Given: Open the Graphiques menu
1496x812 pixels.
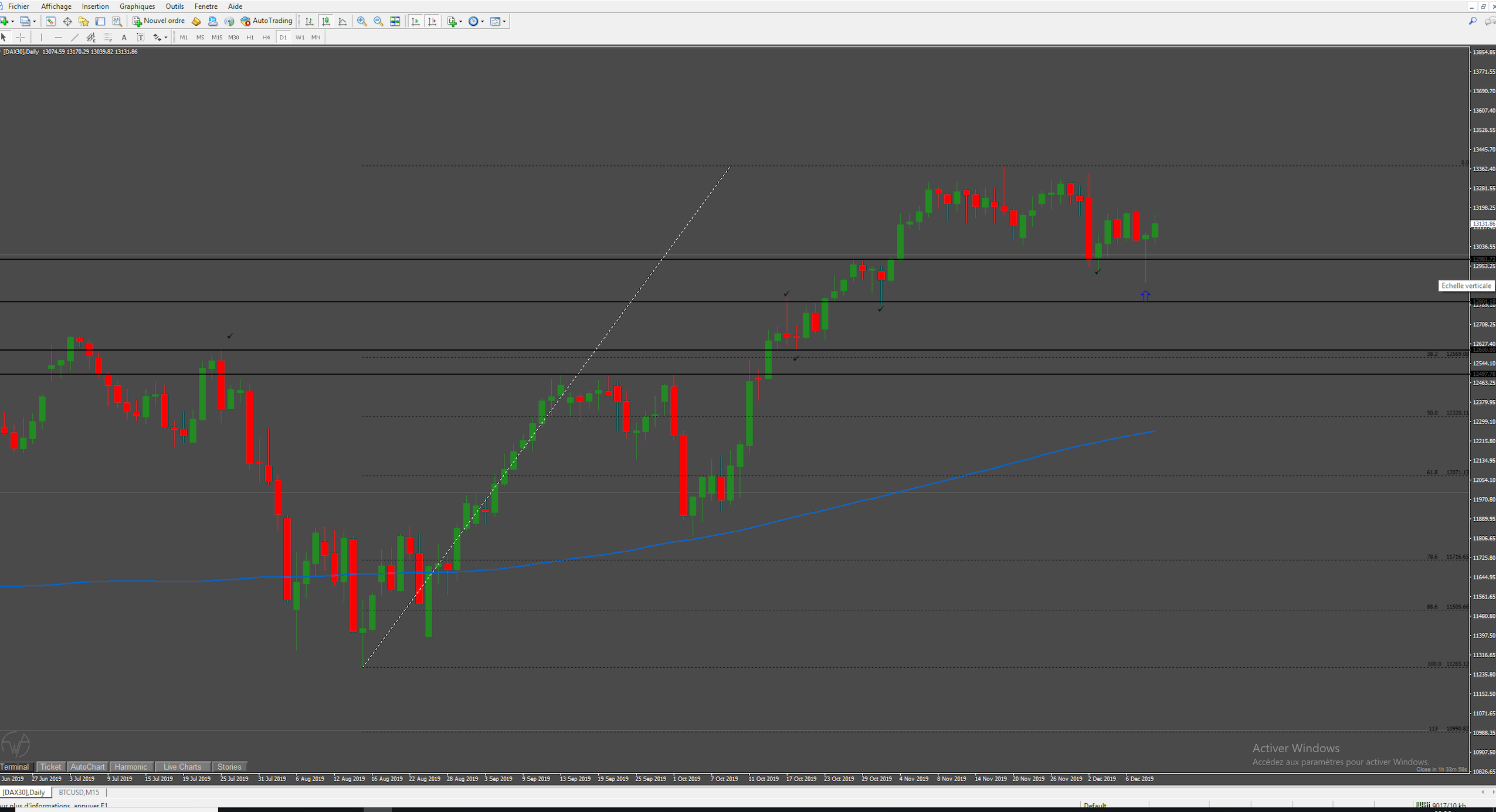Looking at the screenshot, I should [x=137, y=6].
